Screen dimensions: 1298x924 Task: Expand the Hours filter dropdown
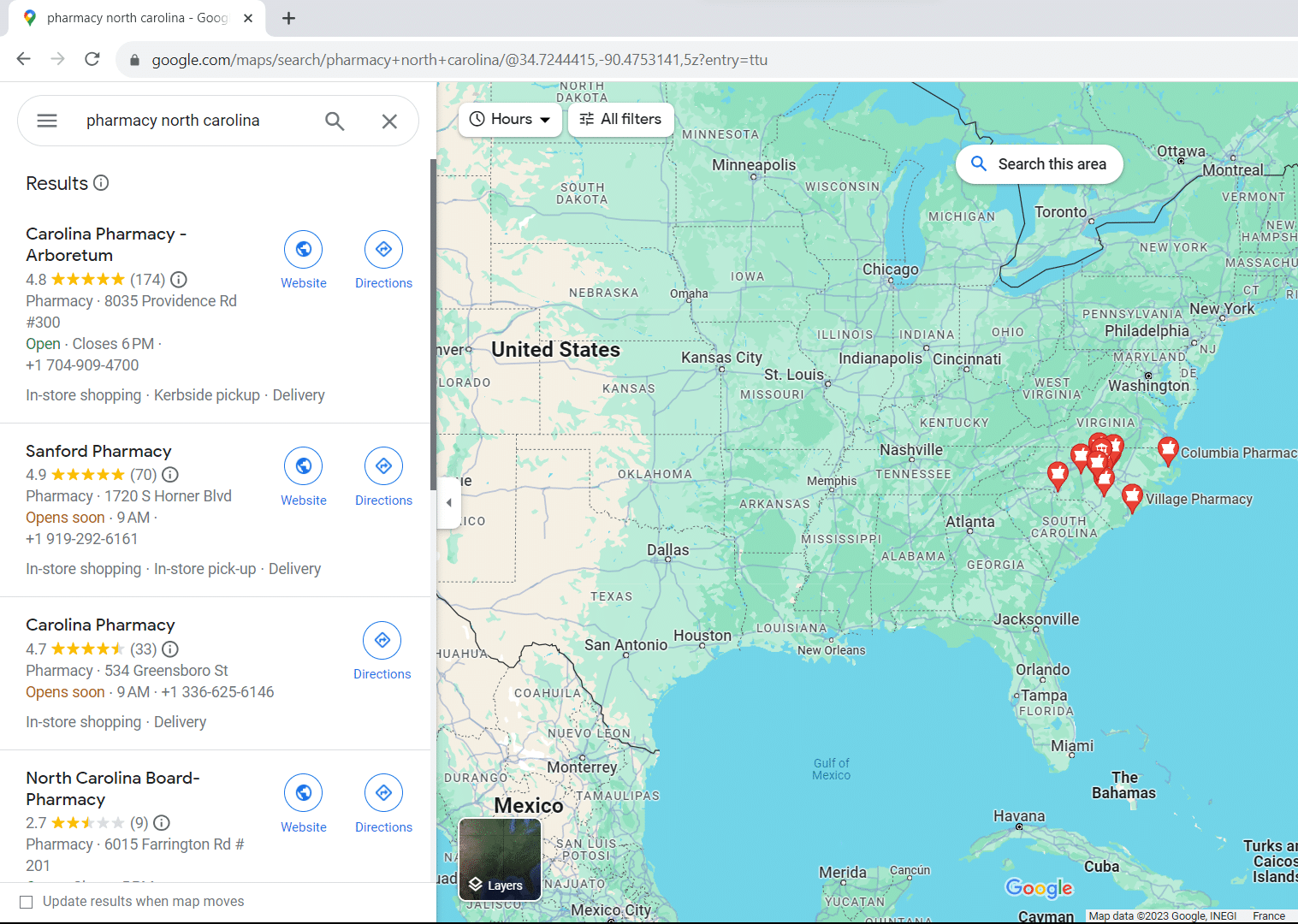coord(510,119)
